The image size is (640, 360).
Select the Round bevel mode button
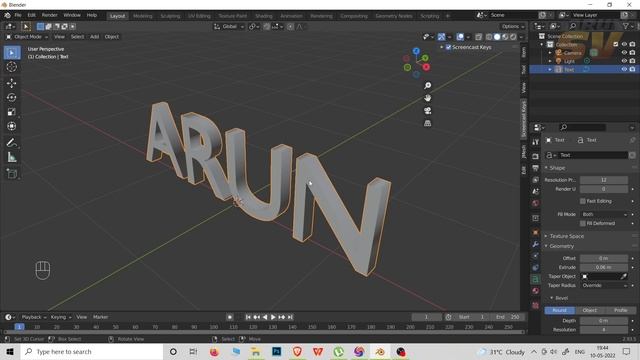(560, 310)
